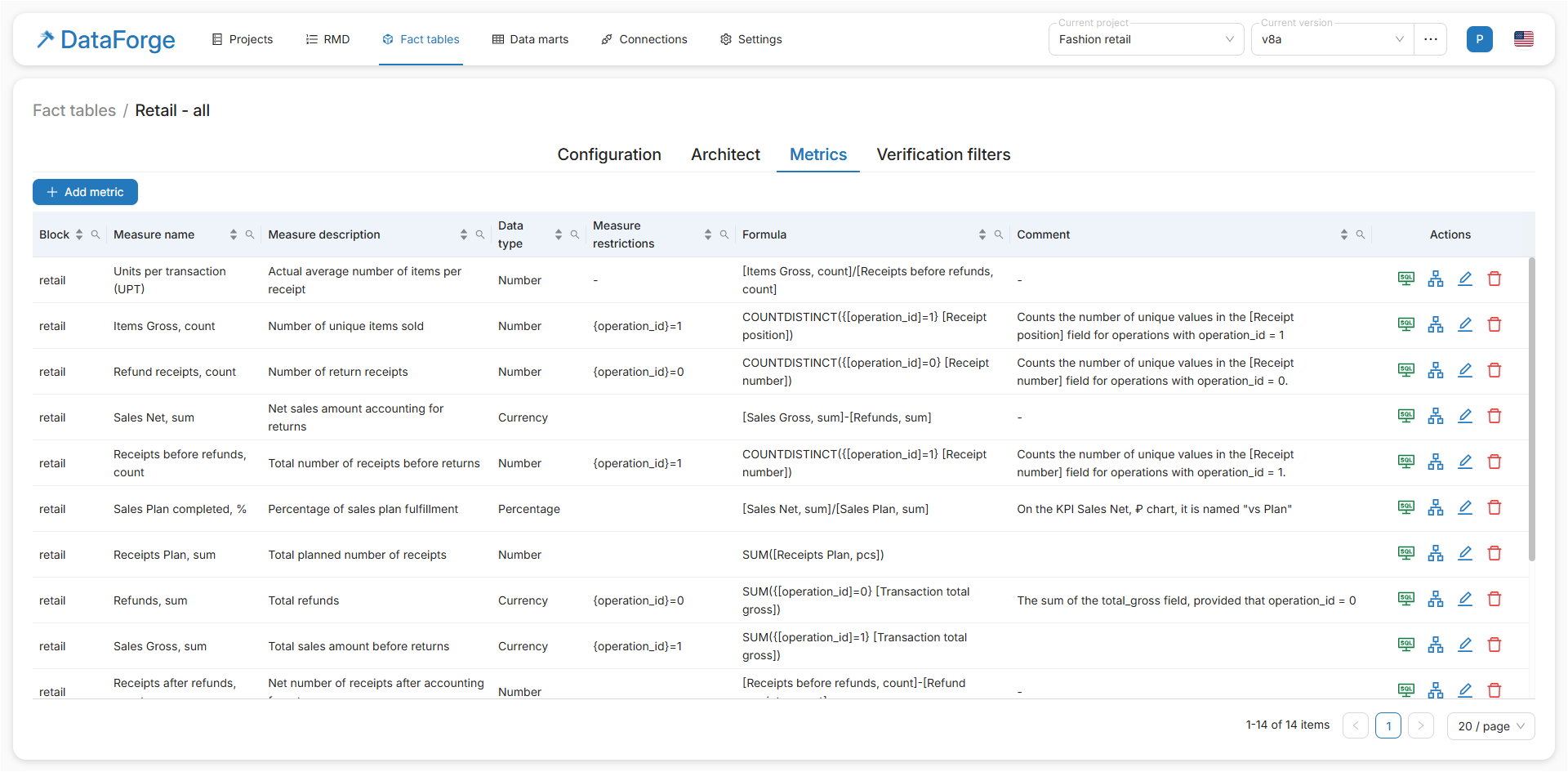Open user profile avatar P

pyautogui.click(x=1479, y=39)
